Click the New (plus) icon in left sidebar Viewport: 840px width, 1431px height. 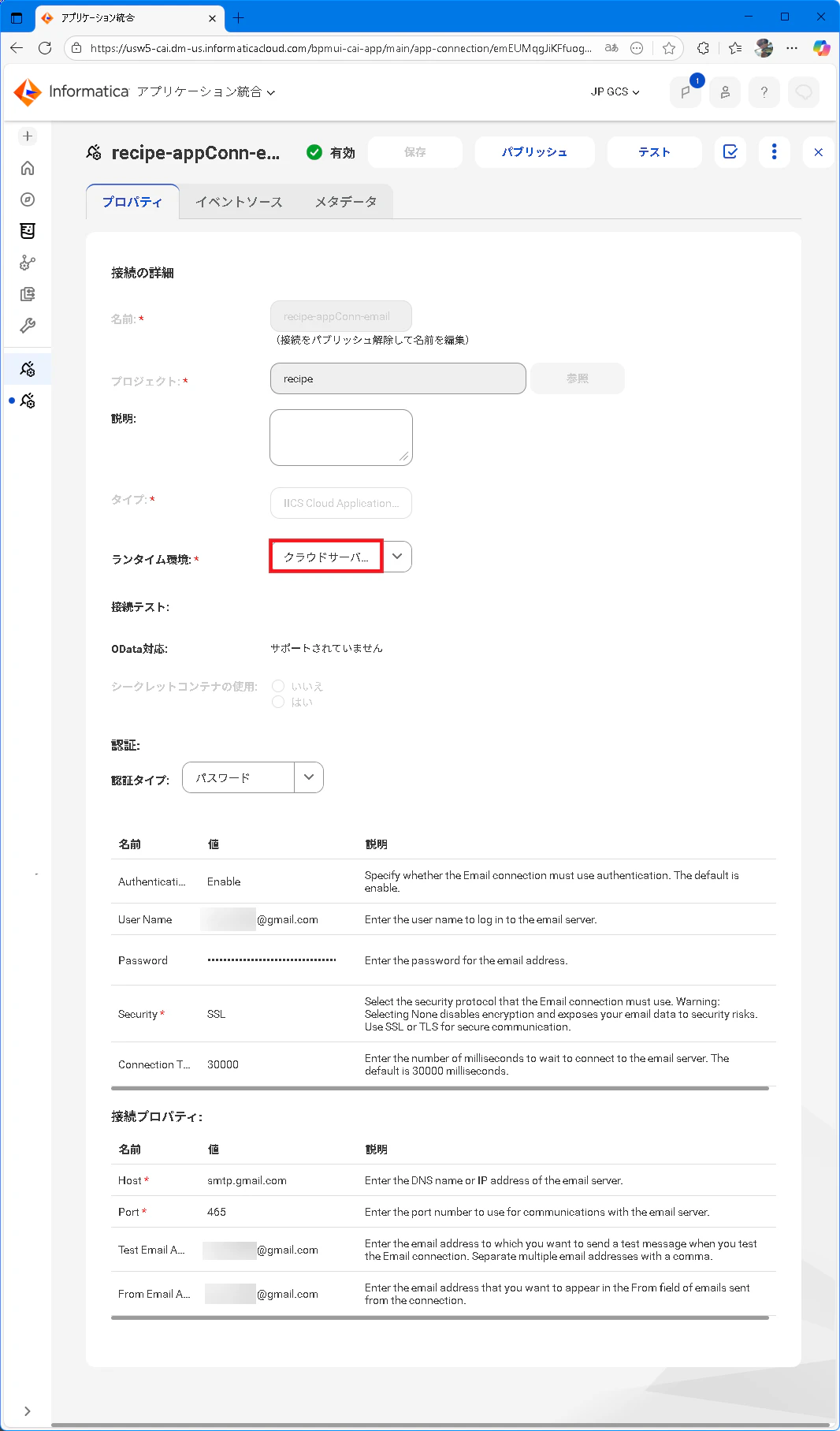pos(28,136)
